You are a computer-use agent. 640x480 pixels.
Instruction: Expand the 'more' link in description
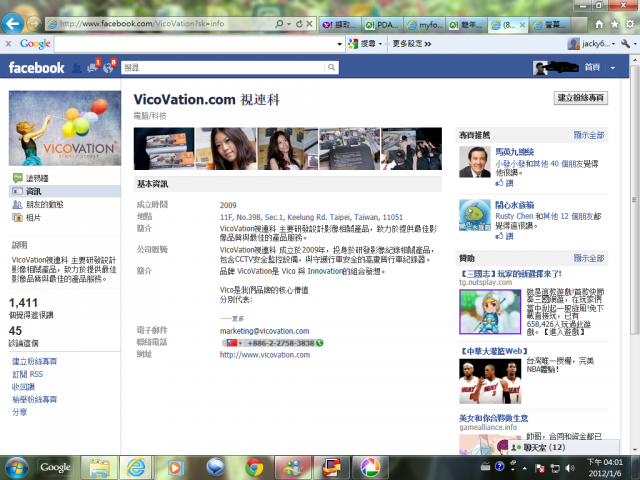click(x=238, y=318)
